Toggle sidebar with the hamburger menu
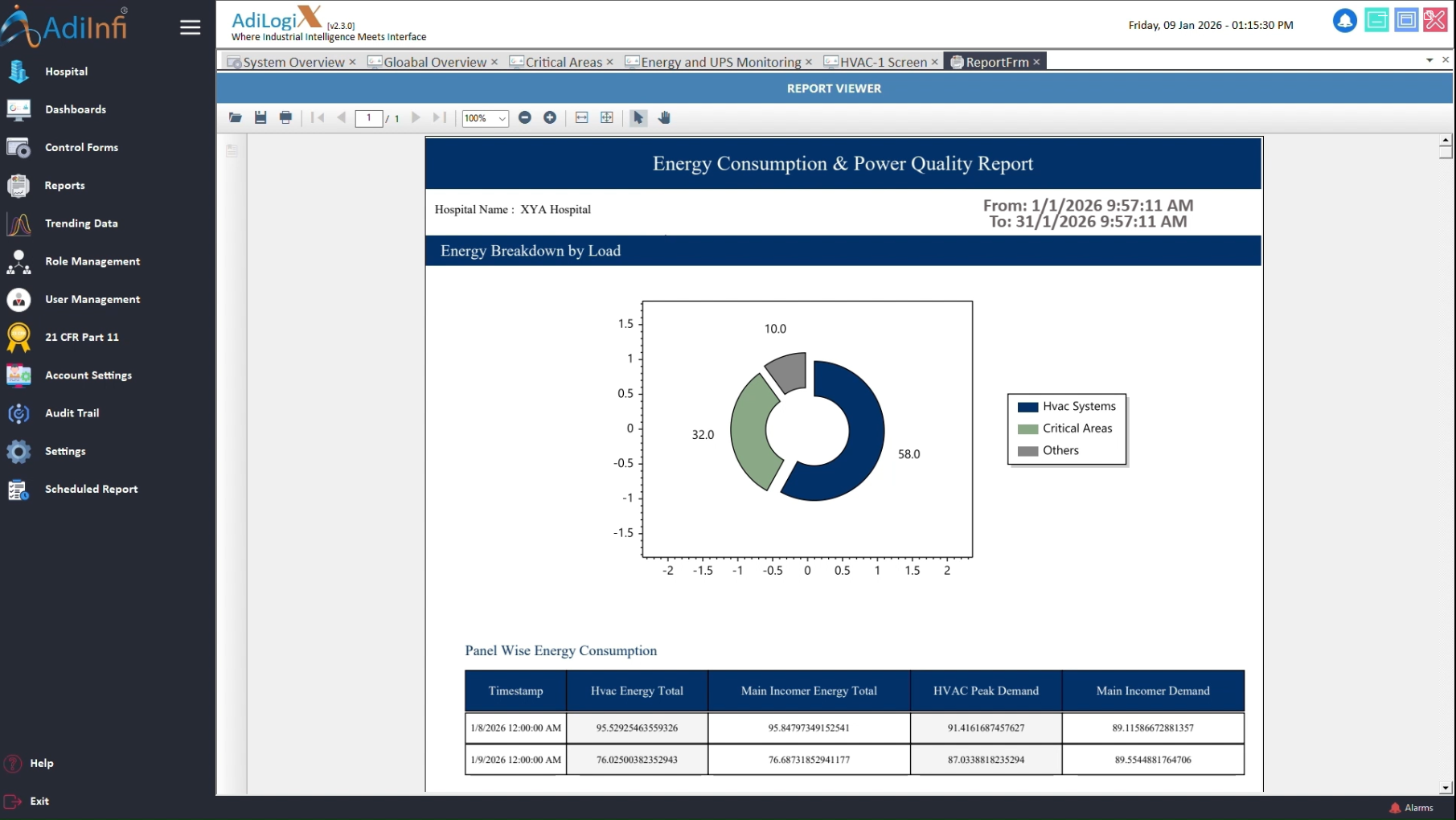Screen dimensions: 1456x820 click(x=190, y=27)
